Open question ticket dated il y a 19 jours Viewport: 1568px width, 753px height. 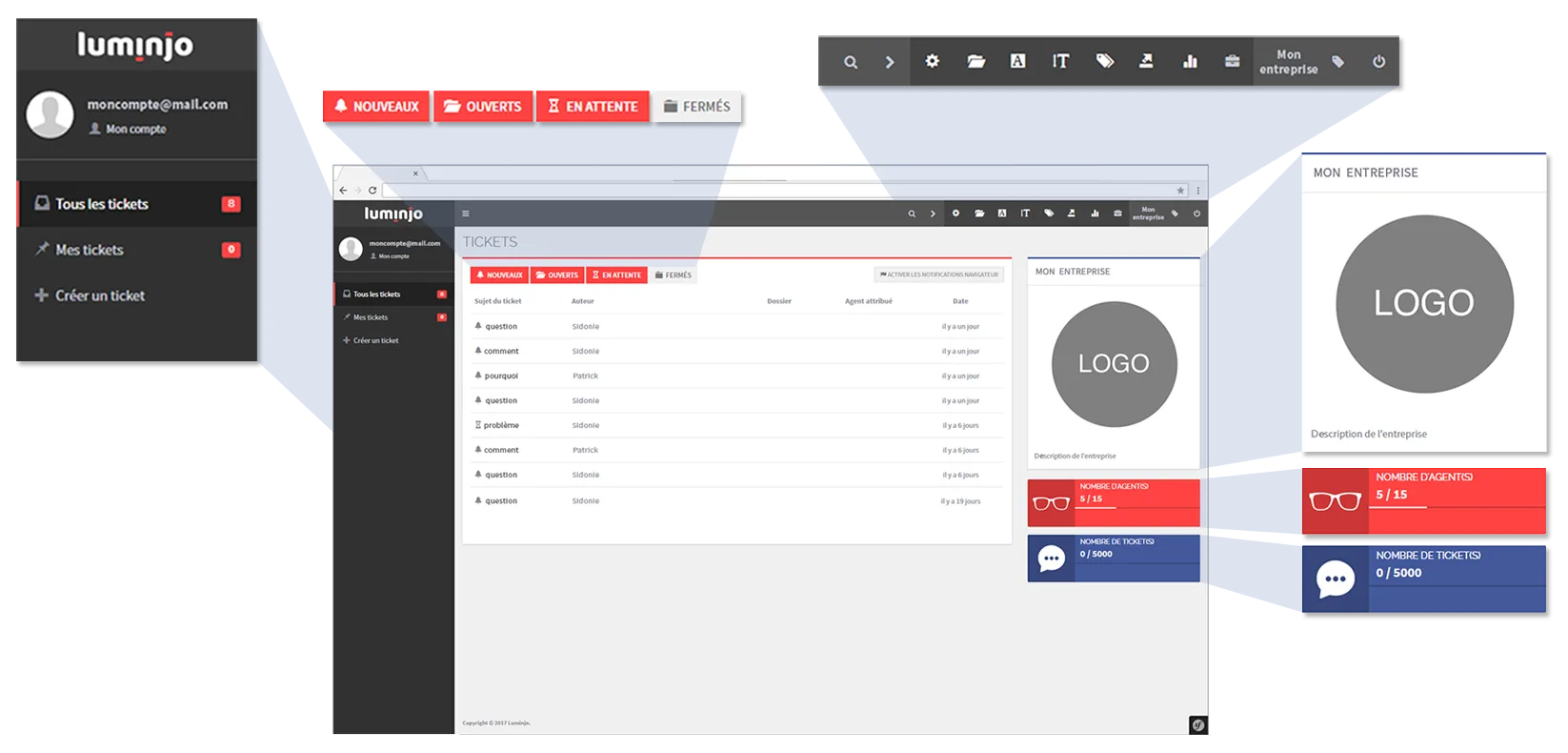tap(737, 500)
